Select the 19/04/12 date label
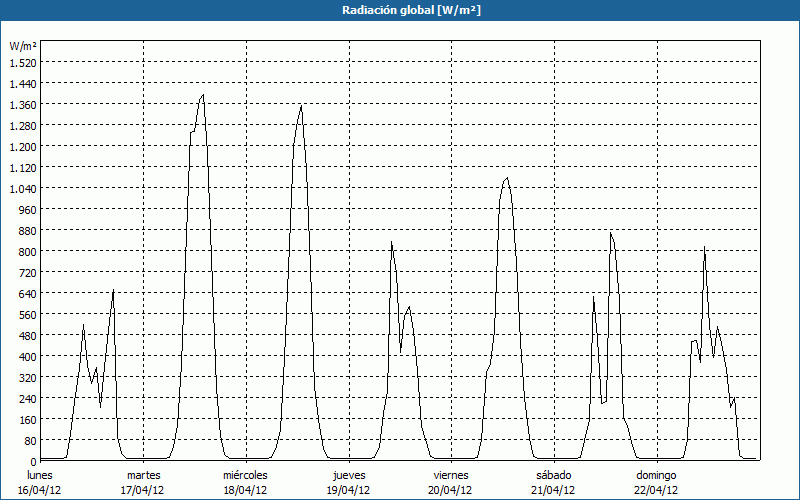 [349, 490]
